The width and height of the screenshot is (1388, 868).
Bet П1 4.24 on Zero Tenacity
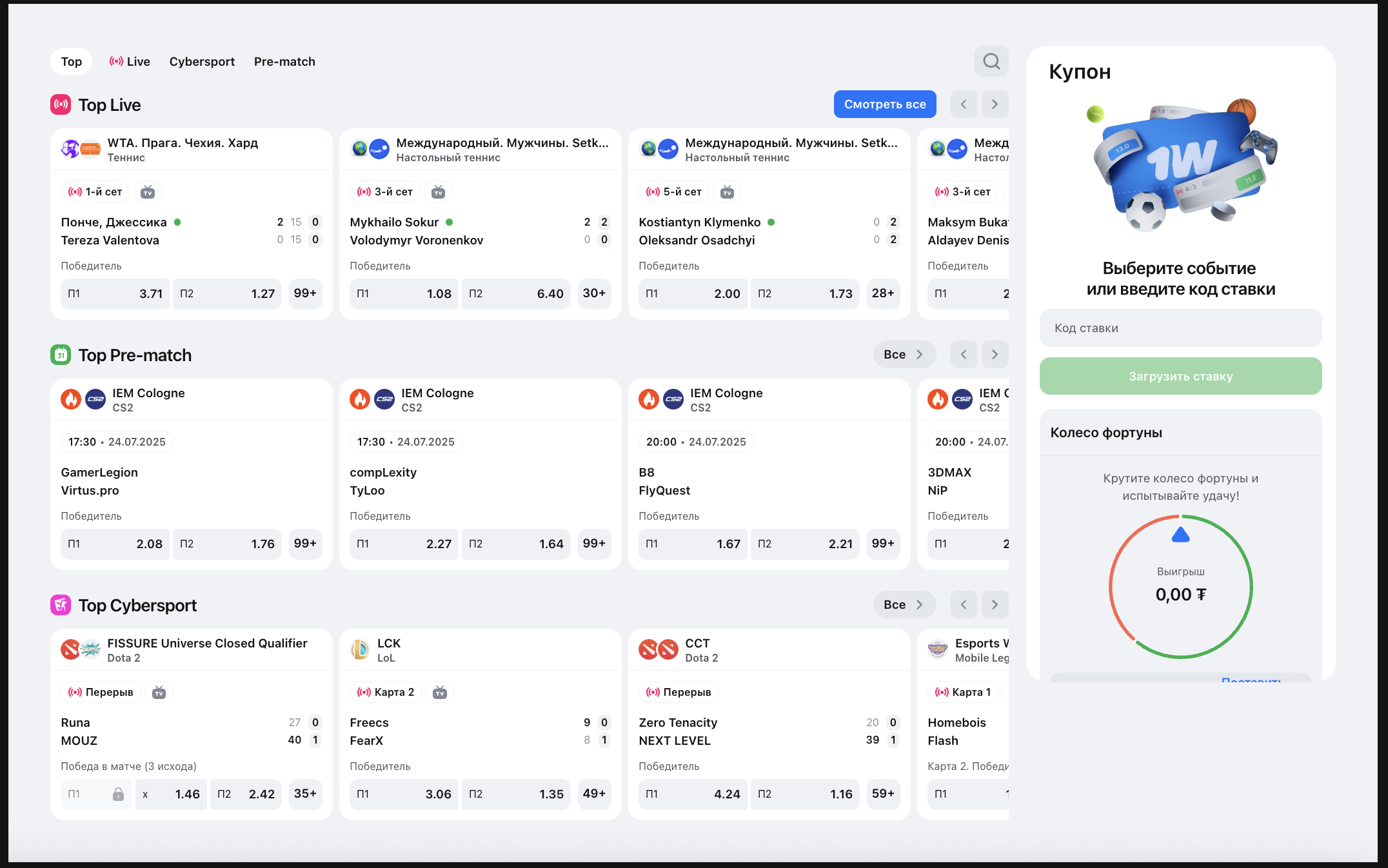[x=693, y=794]
